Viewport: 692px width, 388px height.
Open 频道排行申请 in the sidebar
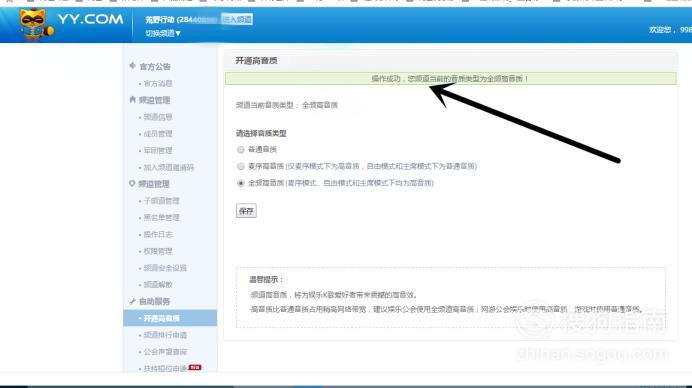(x=165, y=335)
